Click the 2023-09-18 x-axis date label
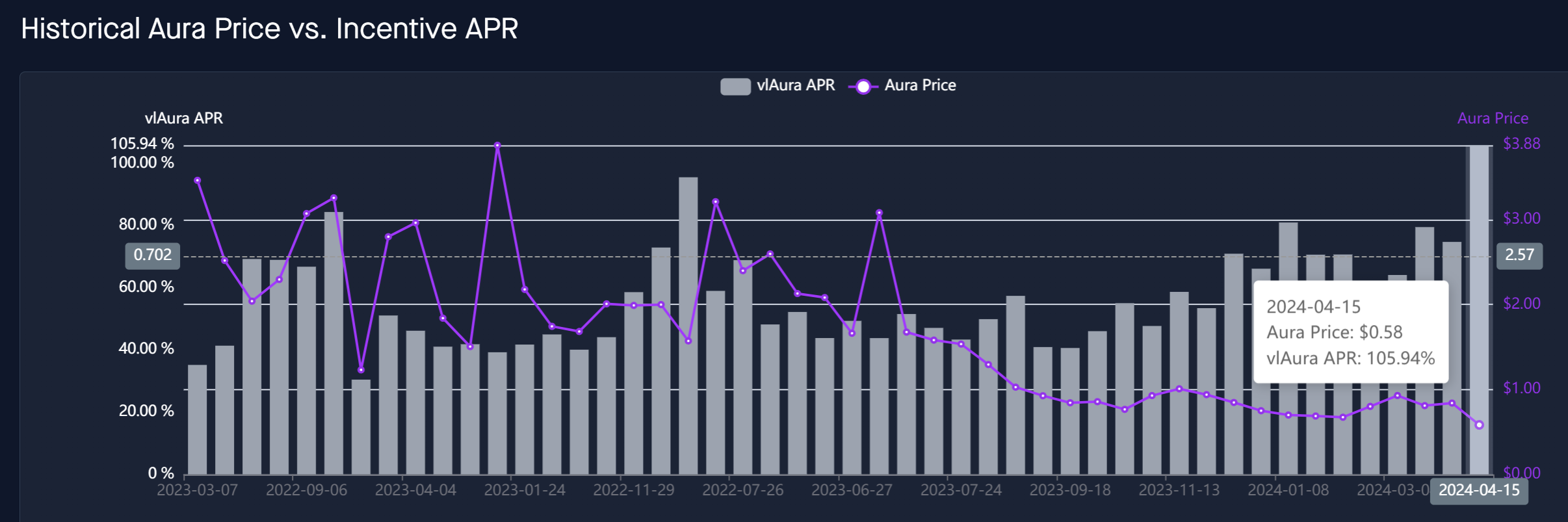The height and width of the screenshot is (522, 1568). (1070, 490)
